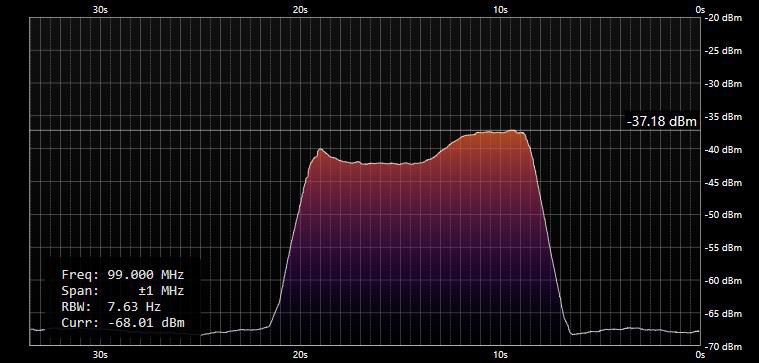Viewport: 759px width, 363px height.
Task: Click the -55 dBm scale label
Action: coord(724,248)
